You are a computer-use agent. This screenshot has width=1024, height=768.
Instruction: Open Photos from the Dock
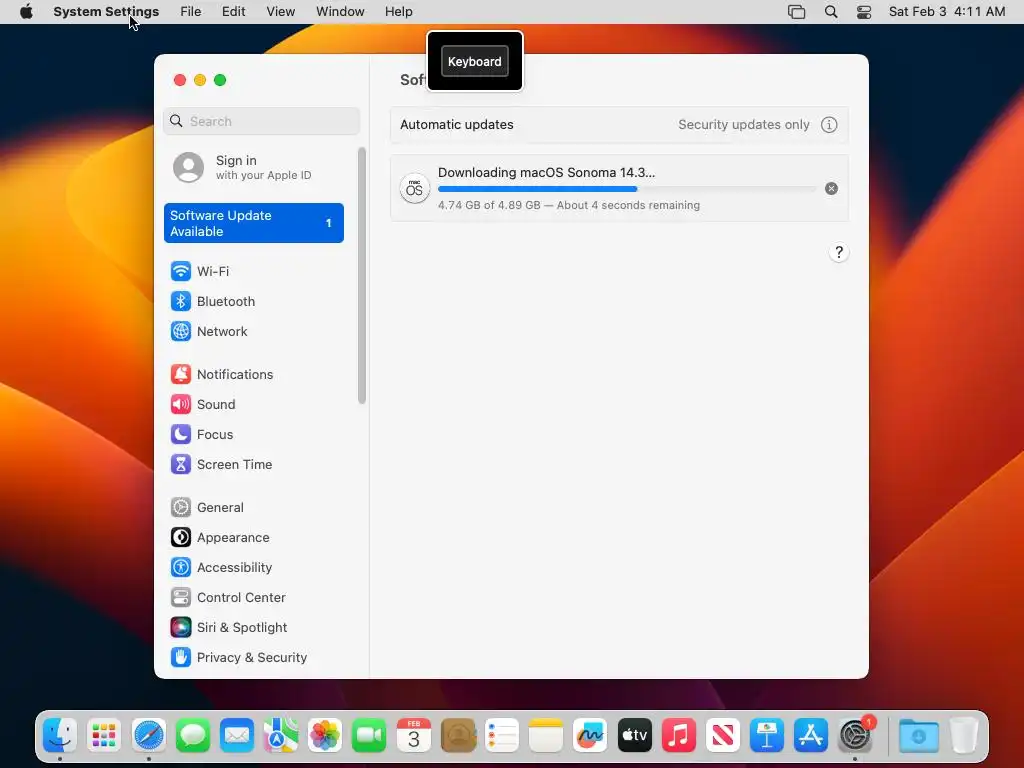point(325,735)
